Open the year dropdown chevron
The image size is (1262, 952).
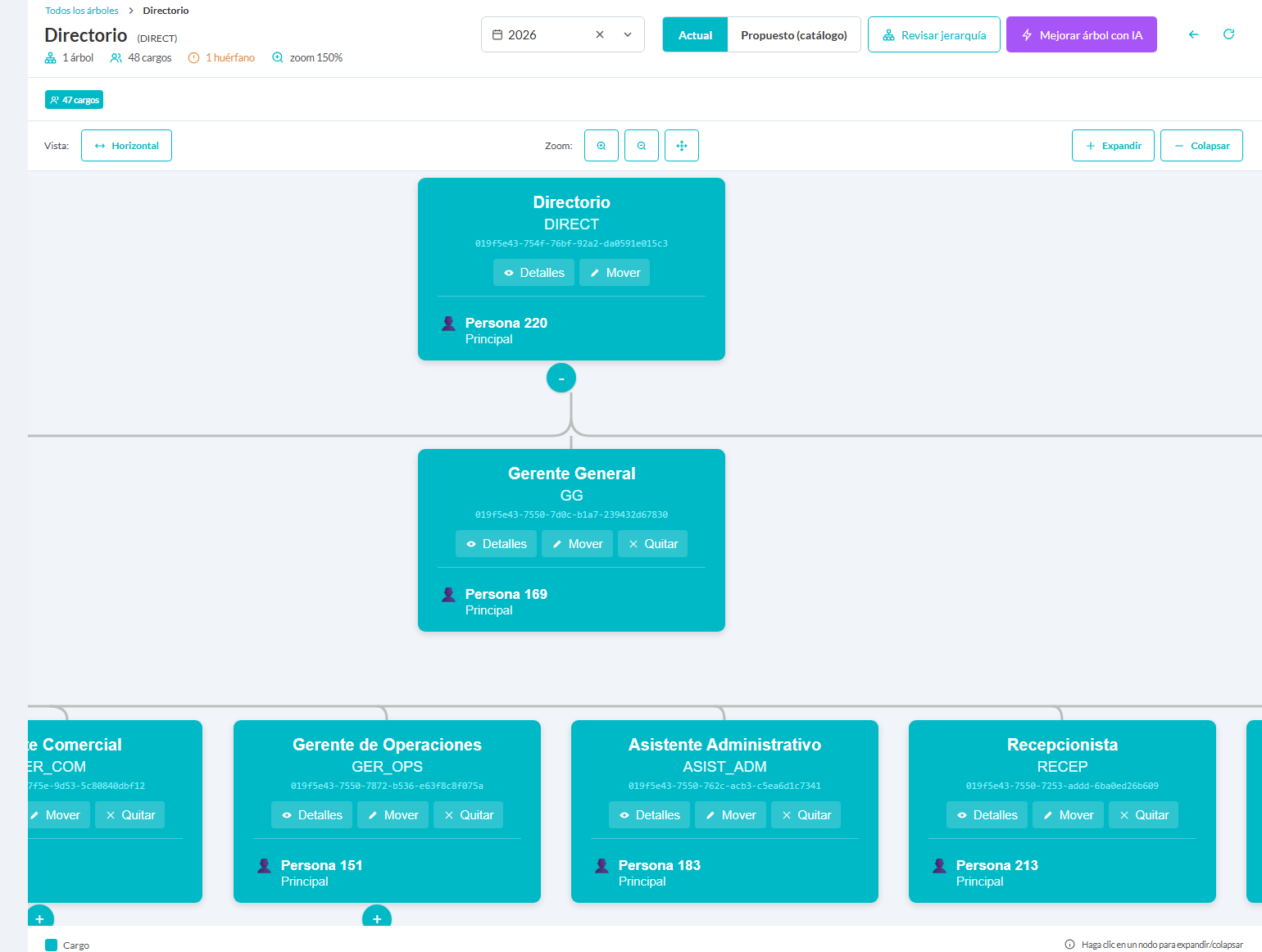(x=628, y=34)
